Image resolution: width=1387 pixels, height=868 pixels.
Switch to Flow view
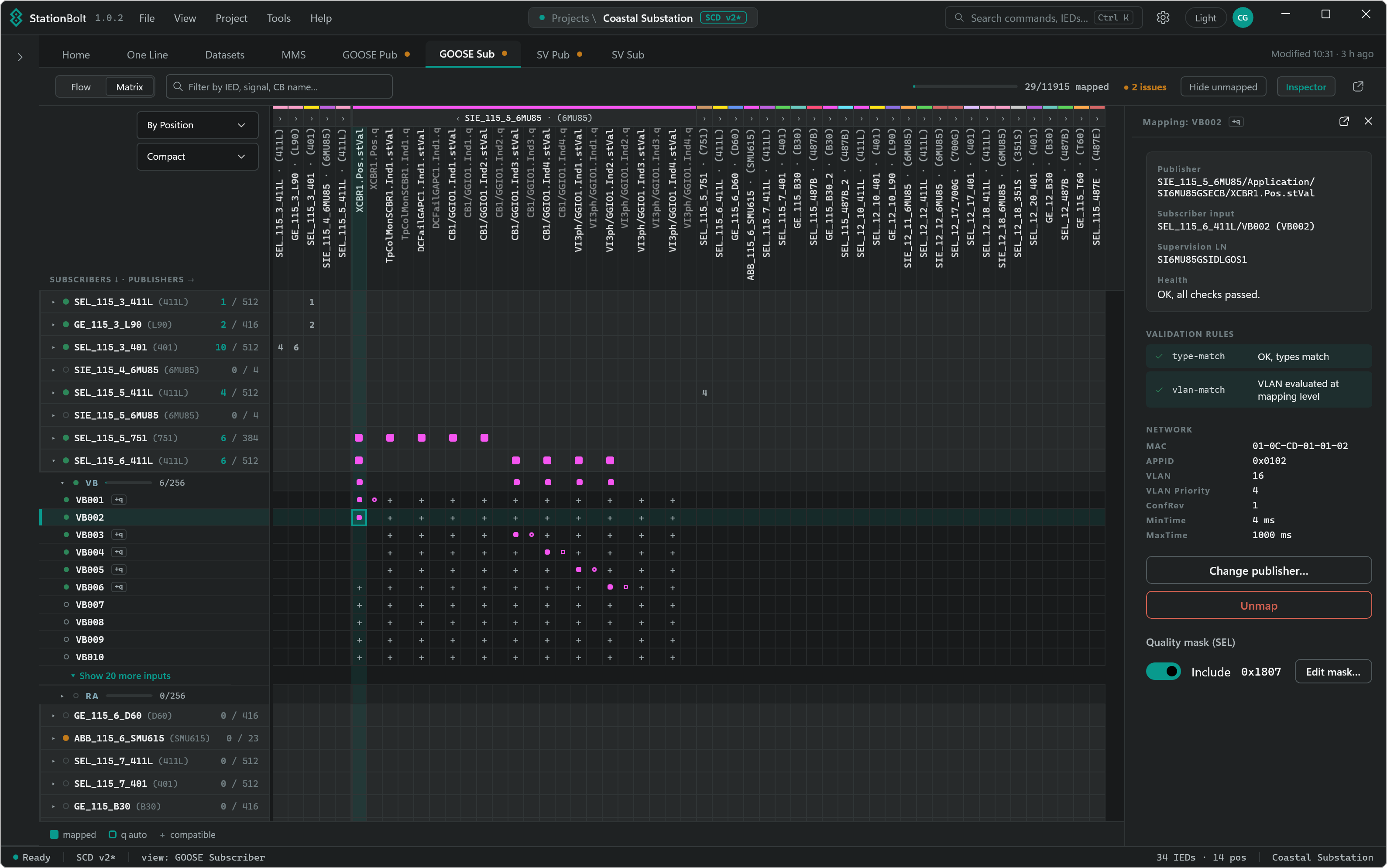[81, 87]
